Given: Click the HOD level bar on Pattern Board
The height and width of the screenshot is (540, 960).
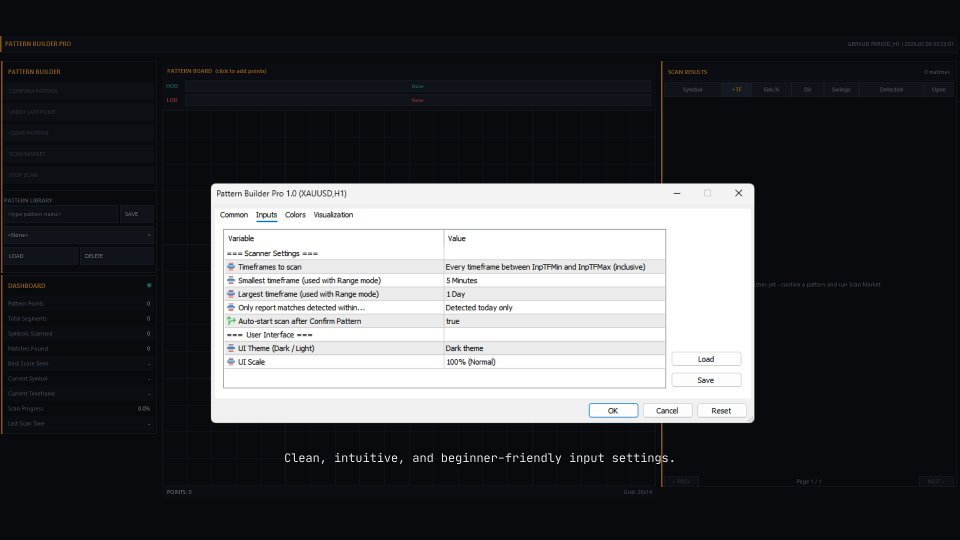Looking at the screenshot, I should point(418,86).
